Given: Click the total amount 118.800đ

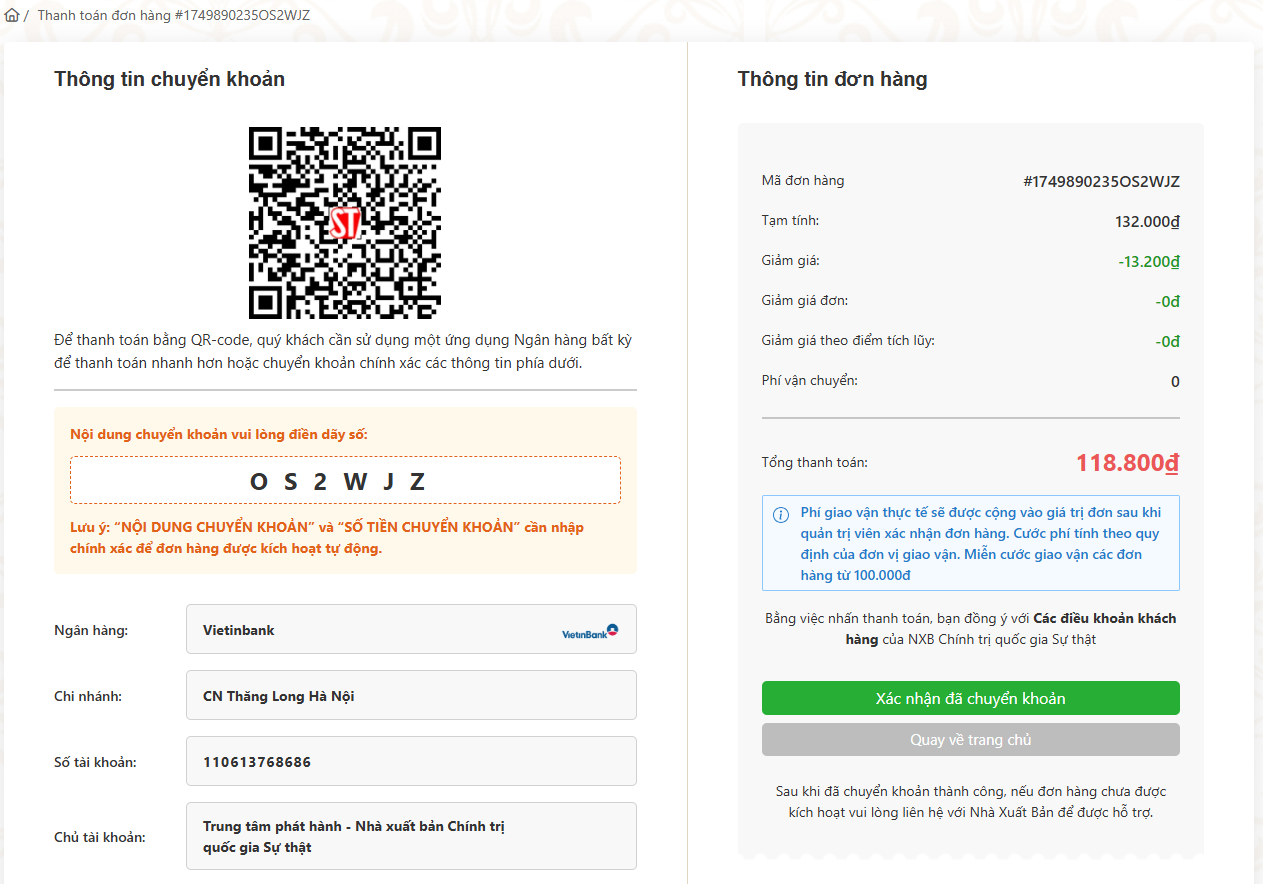Looking at the screenshot, I should [x=1127, y=463].
